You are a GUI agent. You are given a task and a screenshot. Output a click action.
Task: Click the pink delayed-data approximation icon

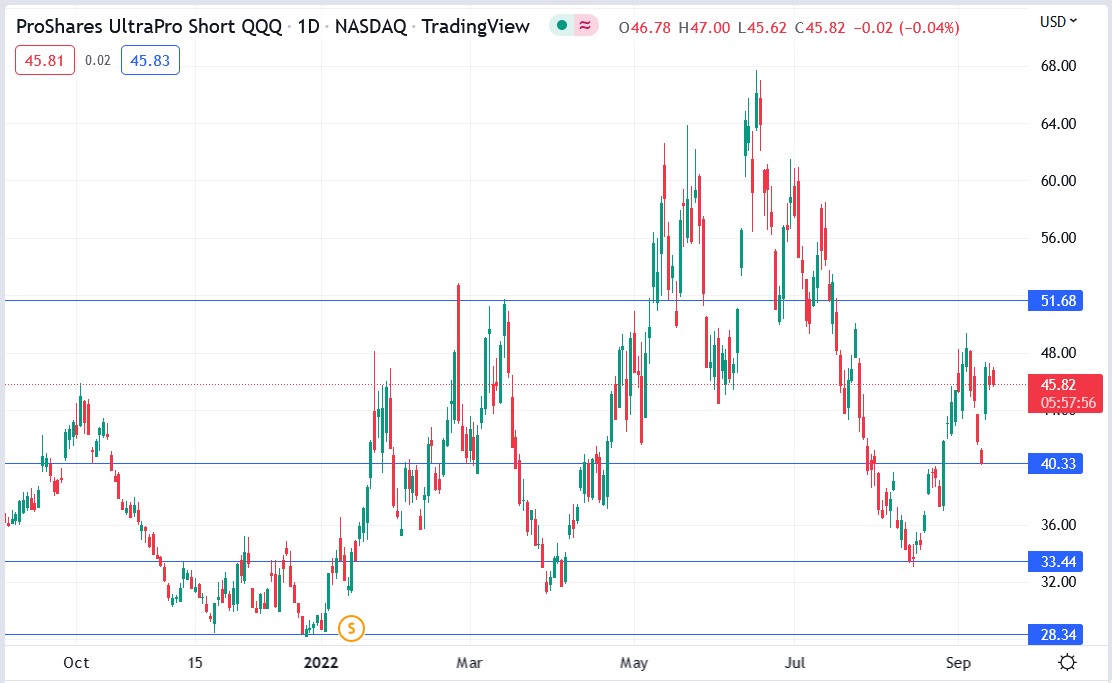(x=584, y=27)
